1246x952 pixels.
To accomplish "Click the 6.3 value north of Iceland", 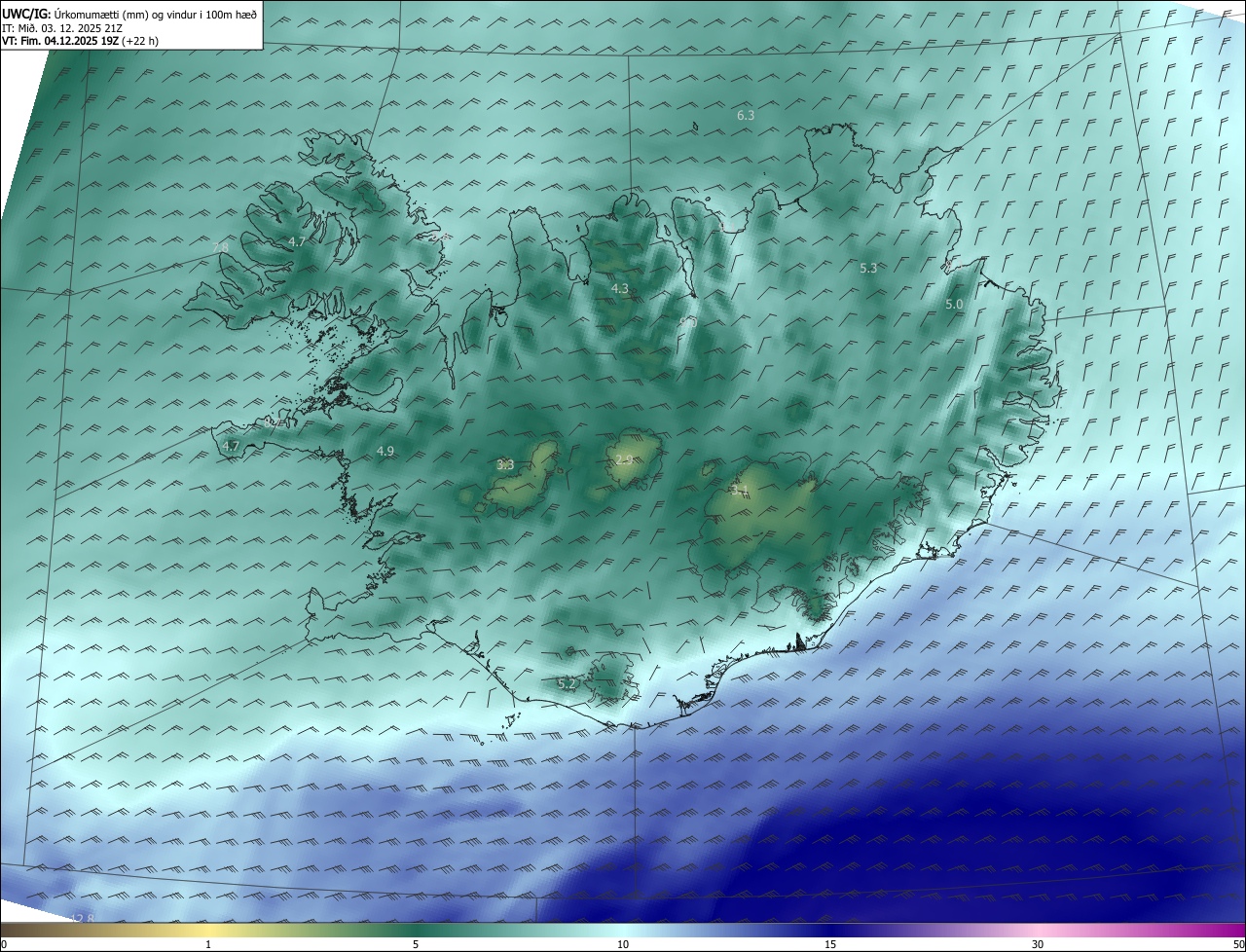I will (x=746, y=115).
